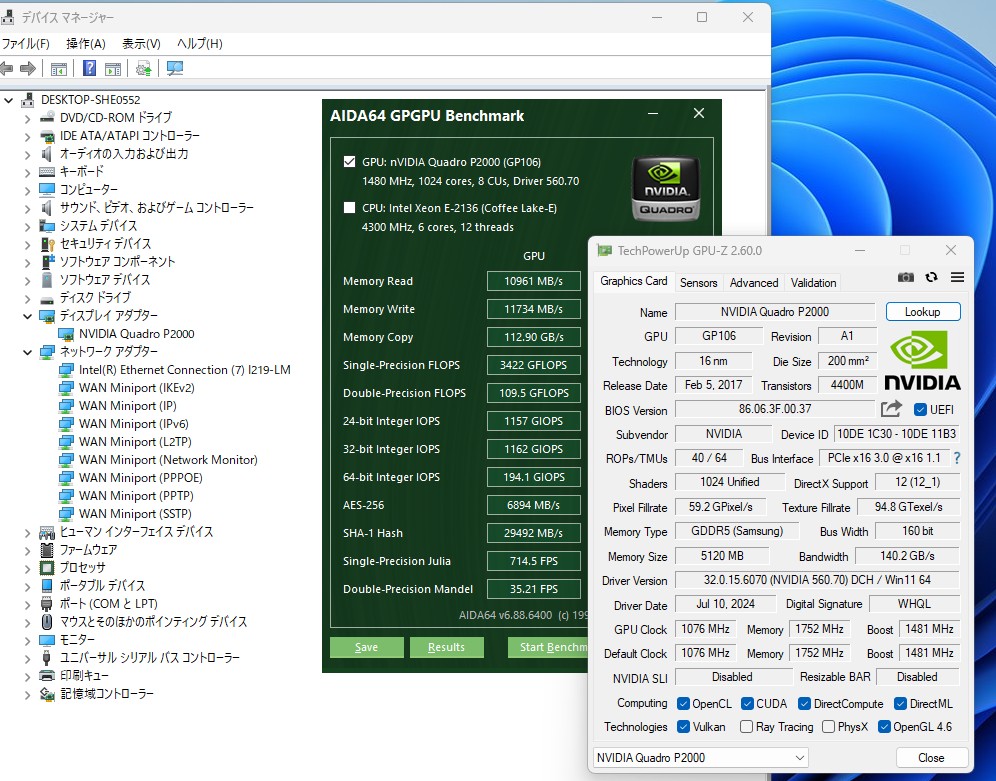Click the プロセッサ processor category icon
Viewport: 996px width, 781px height.
(47, 568)
